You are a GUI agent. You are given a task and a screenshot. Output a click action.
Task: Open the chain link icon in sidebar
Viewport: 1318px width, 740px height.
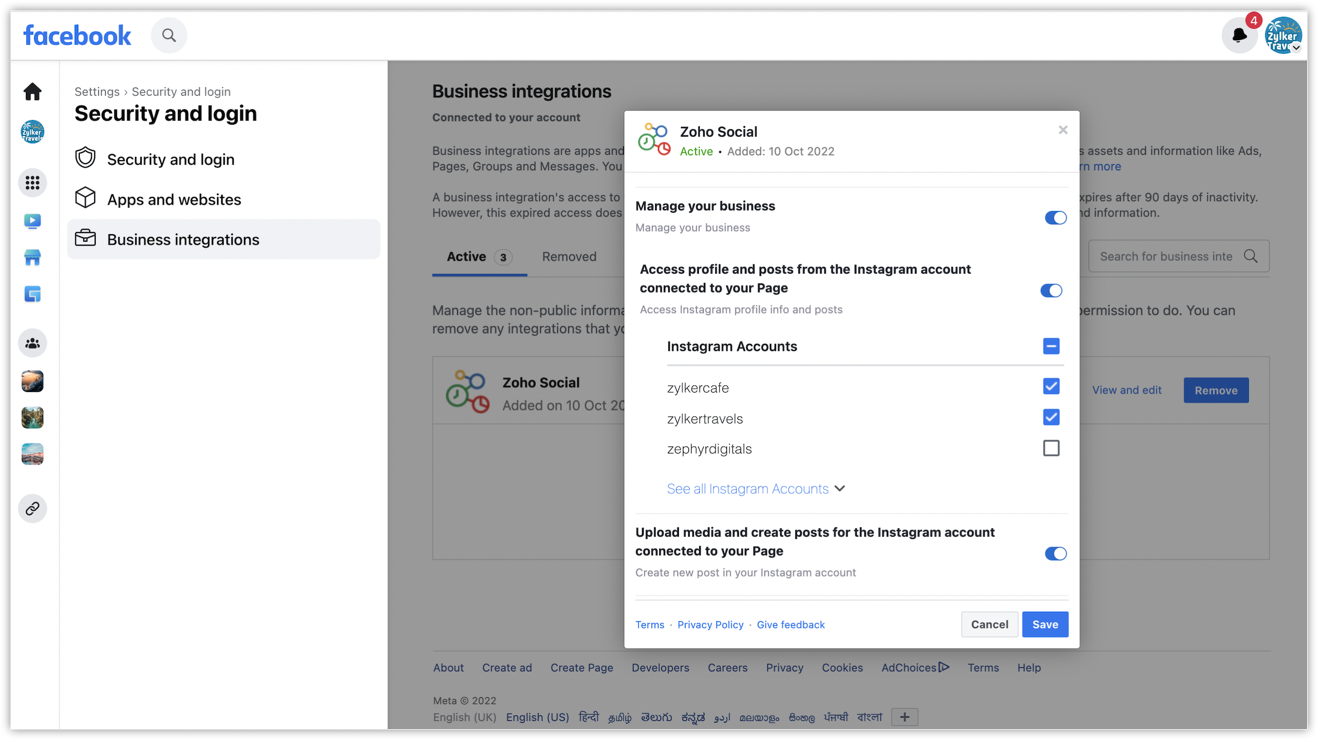[33, 509]
